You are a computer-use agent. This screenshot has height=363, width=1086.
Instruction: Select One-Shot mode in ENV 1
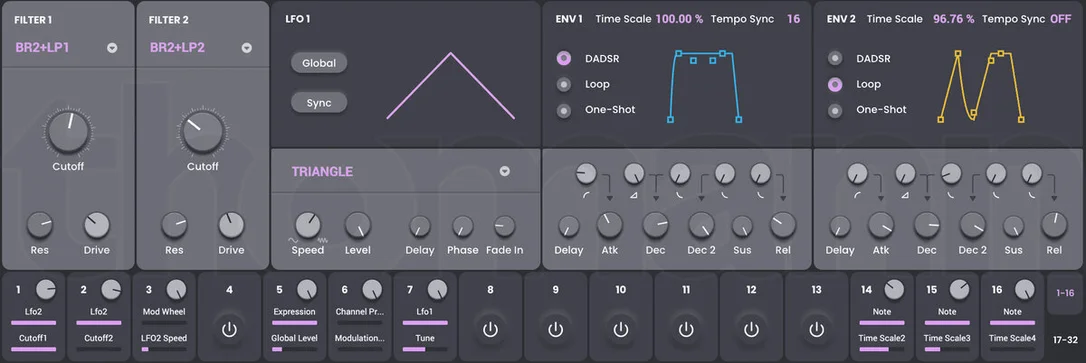click(x=564, y=110)
